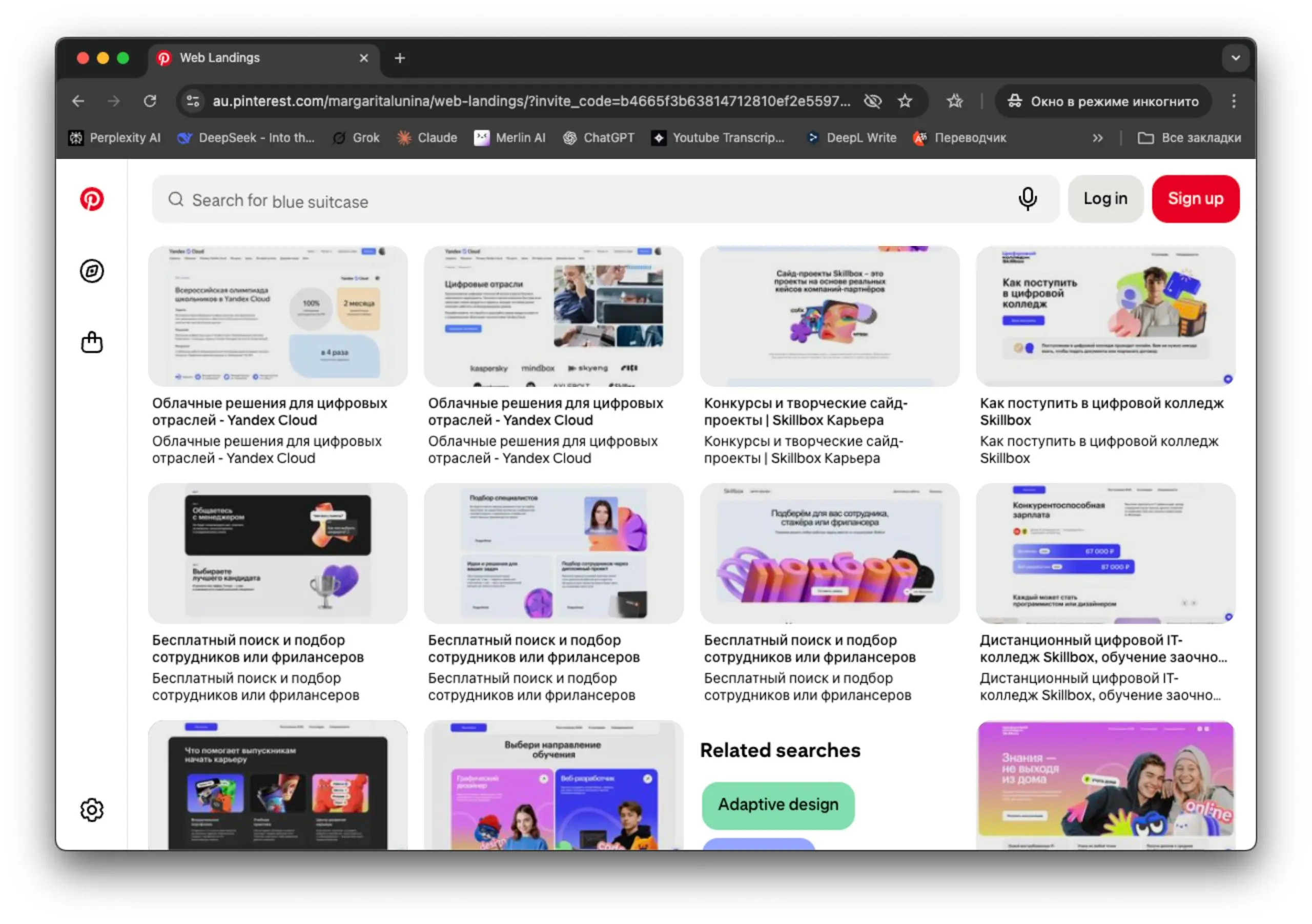Click the microphone voice search icon
This screenshot has height=924, width=1312.
1027,199
